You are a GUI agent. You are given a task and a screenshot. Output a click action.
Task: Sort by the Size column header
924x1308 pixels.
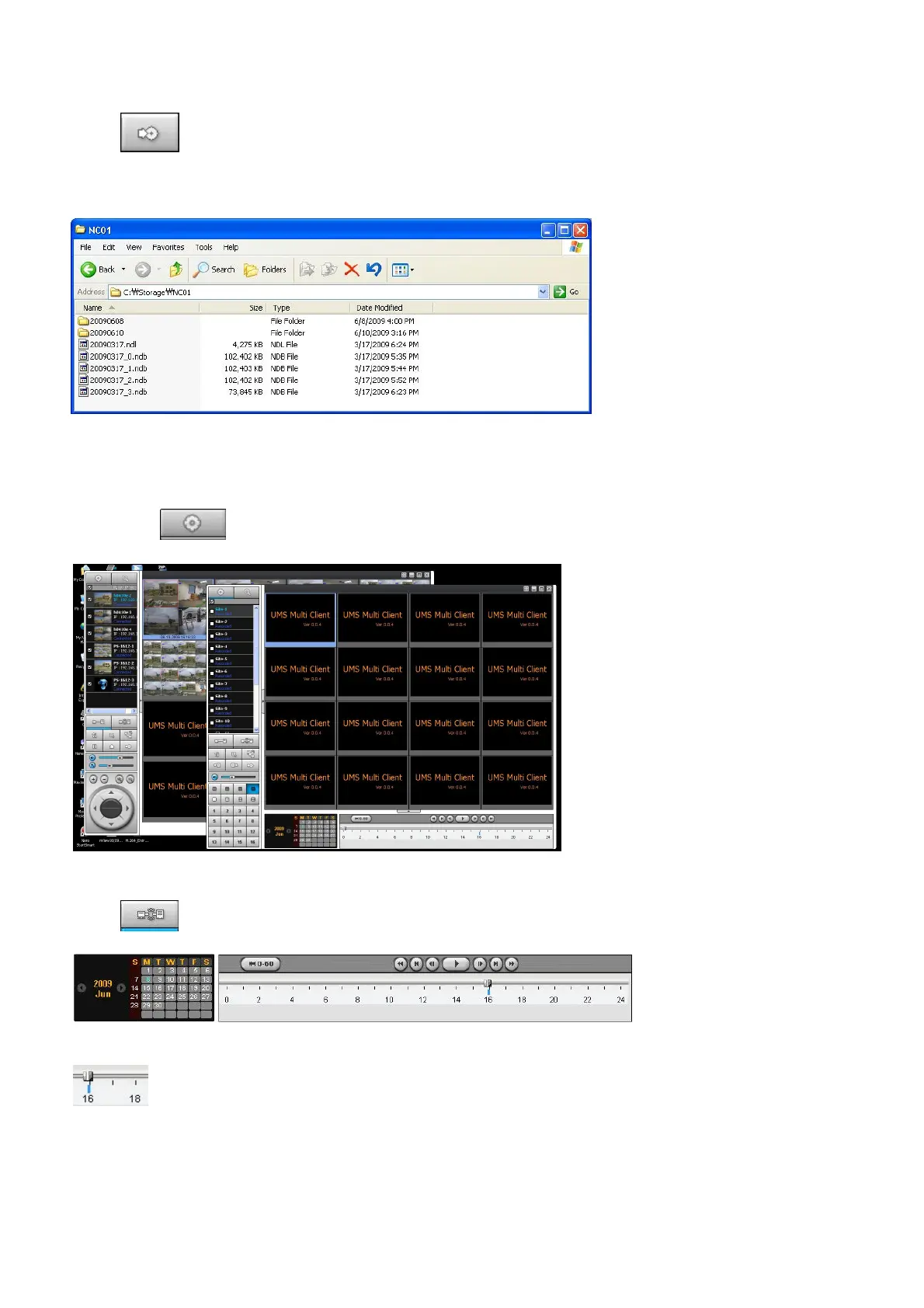[x=233, y=308]
